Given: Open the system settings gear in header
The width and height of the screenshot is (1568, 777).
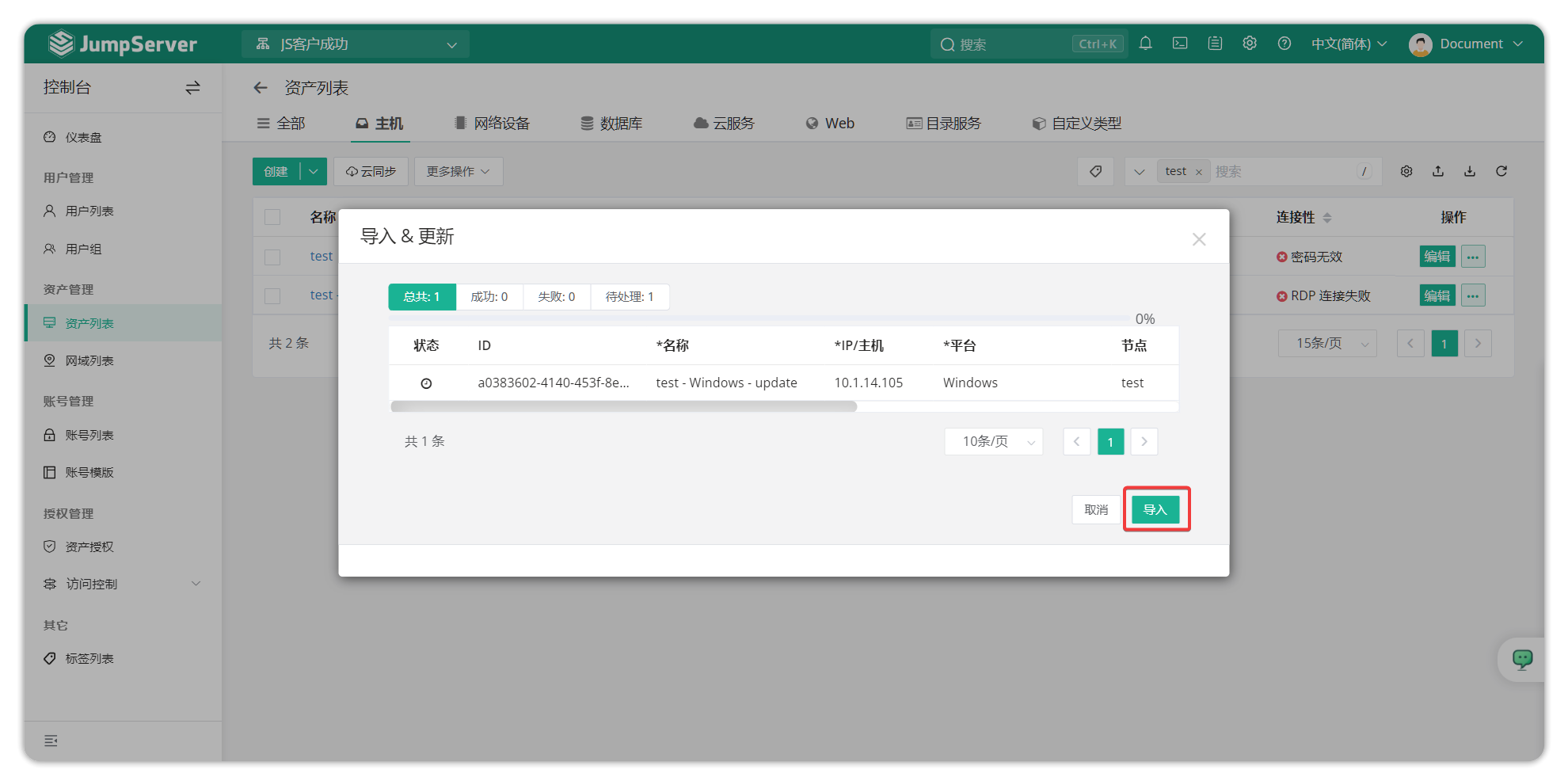Looking at the screenshot, I should tap(1250, 44).
